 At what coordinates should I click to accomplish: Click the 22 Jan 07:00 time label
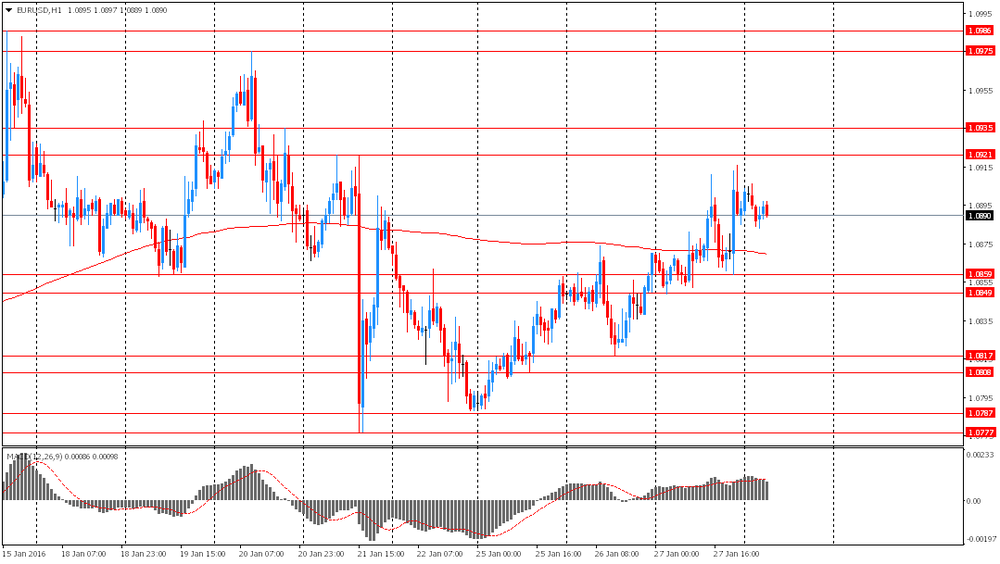[x=440, y=554]
